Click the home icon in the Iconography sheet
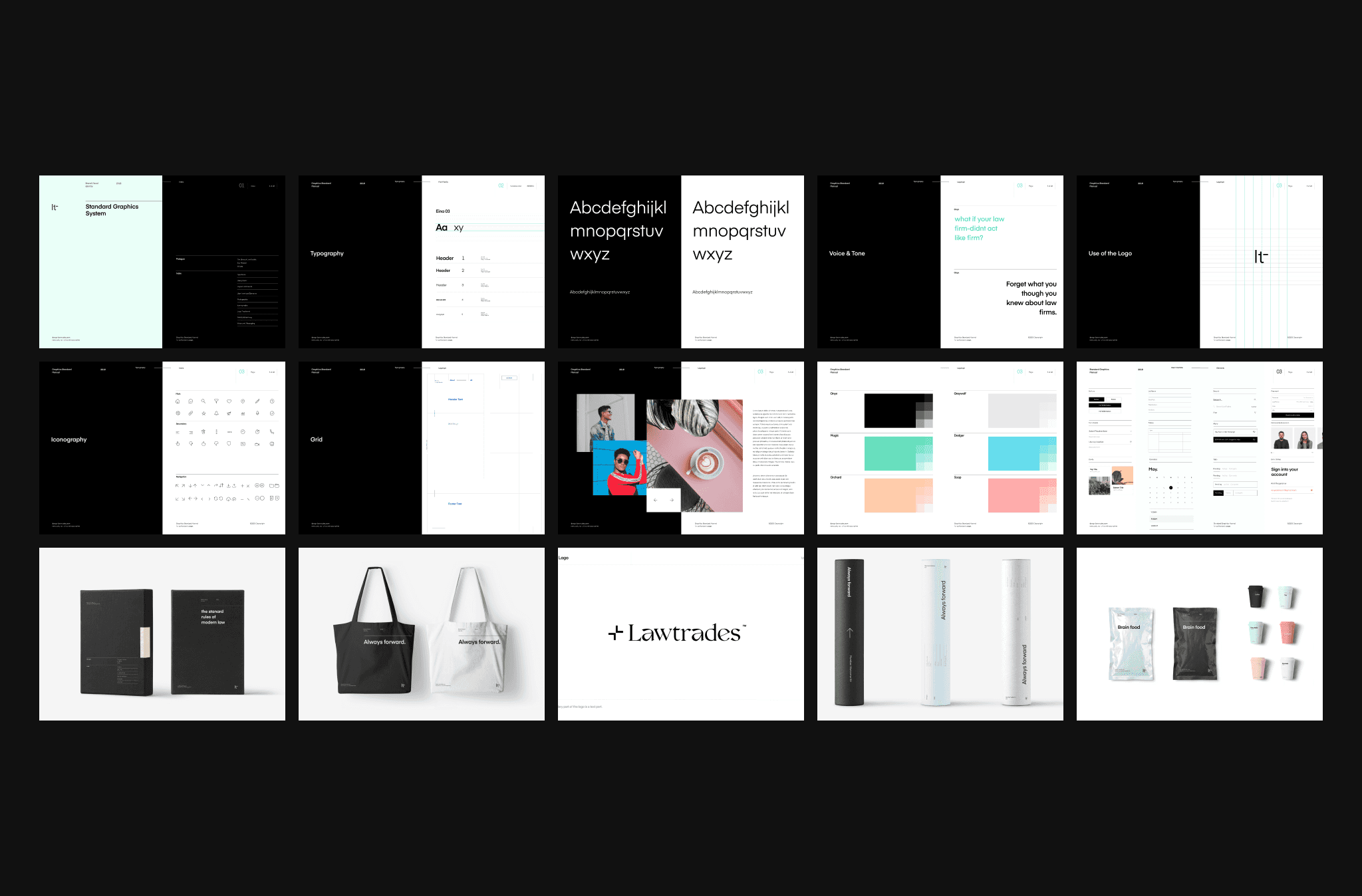This screenshot has height=896, width=1362. click(x=178, y=401)
